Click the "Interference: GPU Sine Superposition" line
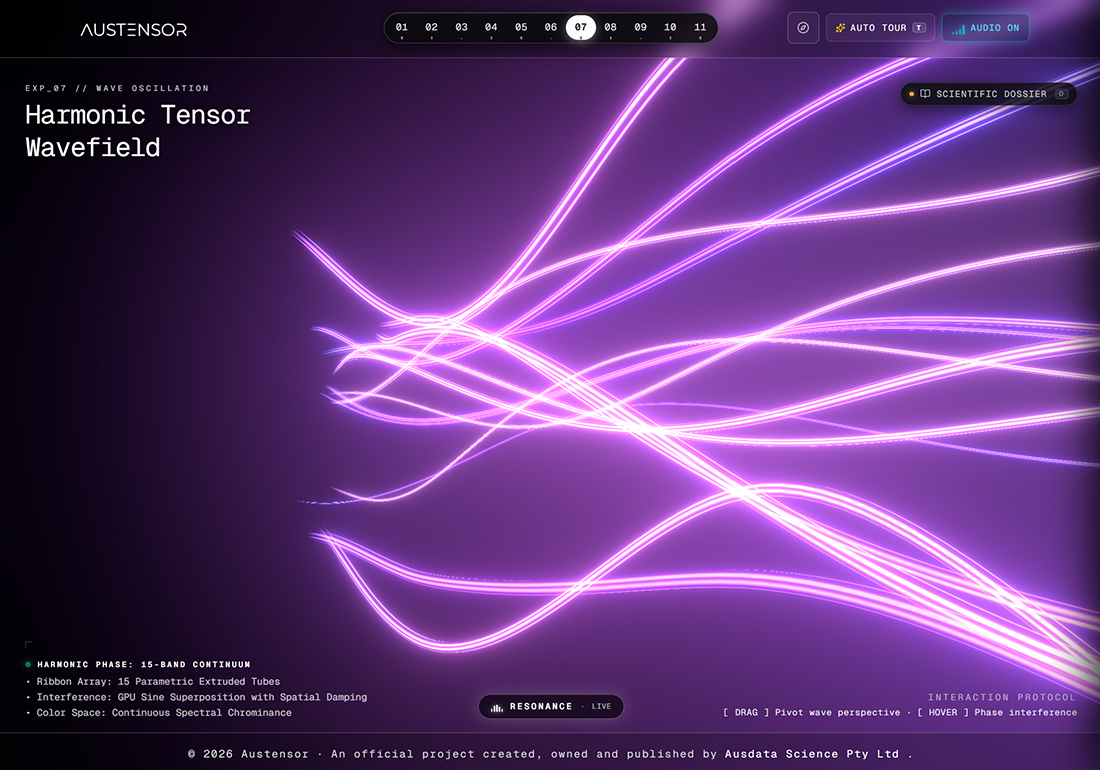 pyautogui.click(x=201, y=697)
